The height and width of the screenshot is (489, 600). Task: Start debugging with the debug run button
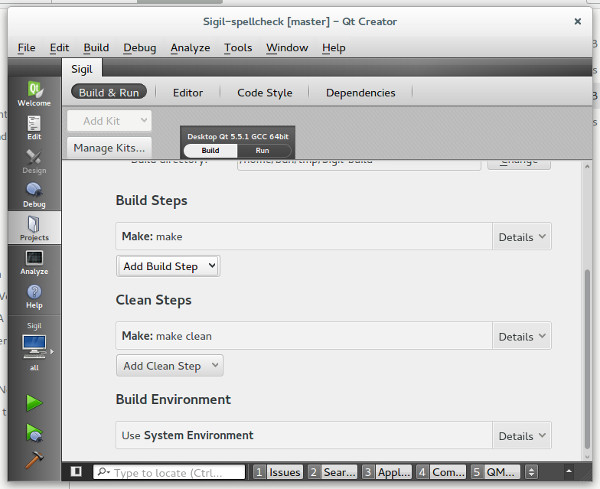pos(34,432)
